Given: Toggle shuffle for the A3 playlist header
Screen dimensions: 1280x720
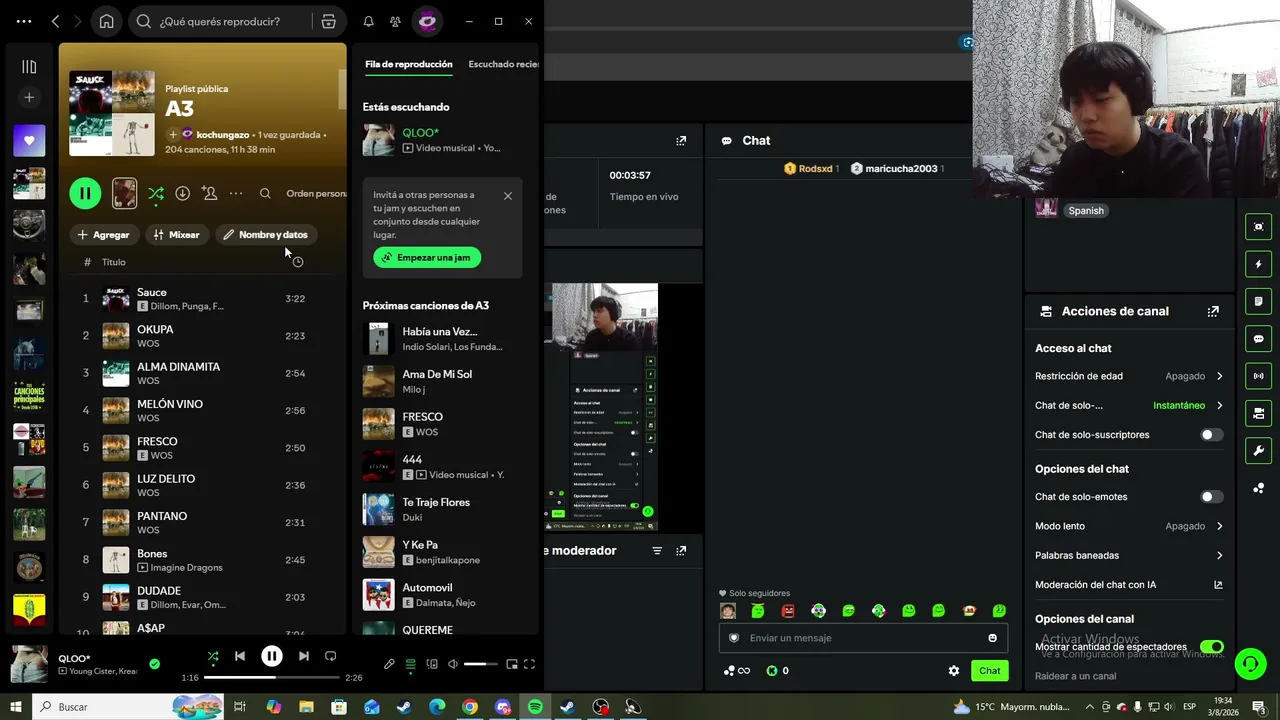Looking at the screenshot, I should click(x=156, y=193).
